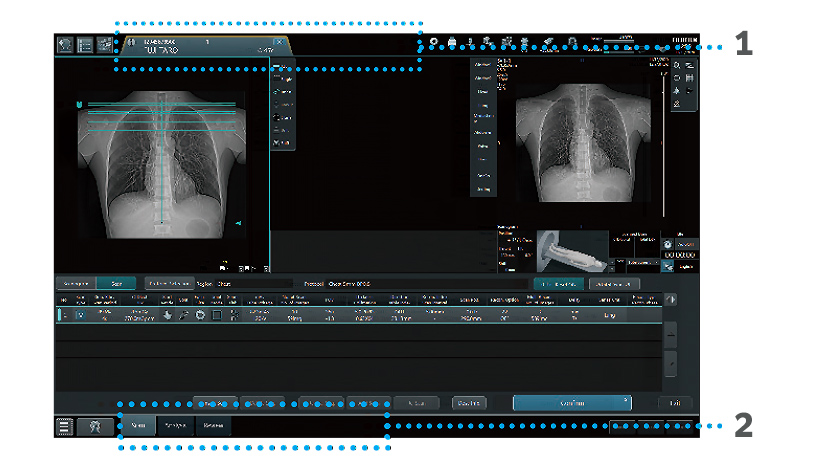Open the hamburger menu in bottom bar
Viewport: 816px width, 476px height.
coord(64,427)
